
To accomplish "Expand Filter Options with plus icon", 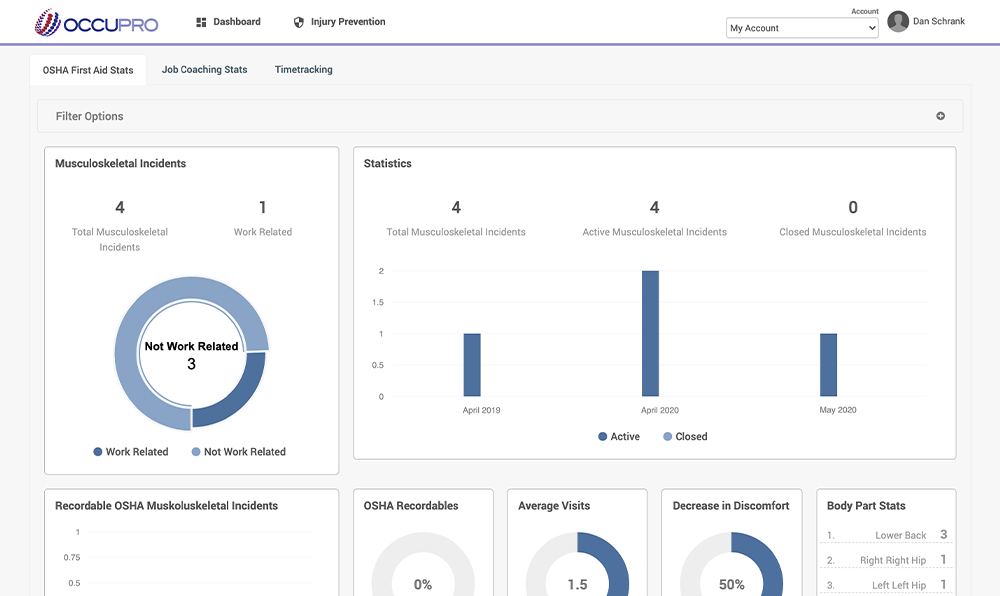I will point(940,116).
